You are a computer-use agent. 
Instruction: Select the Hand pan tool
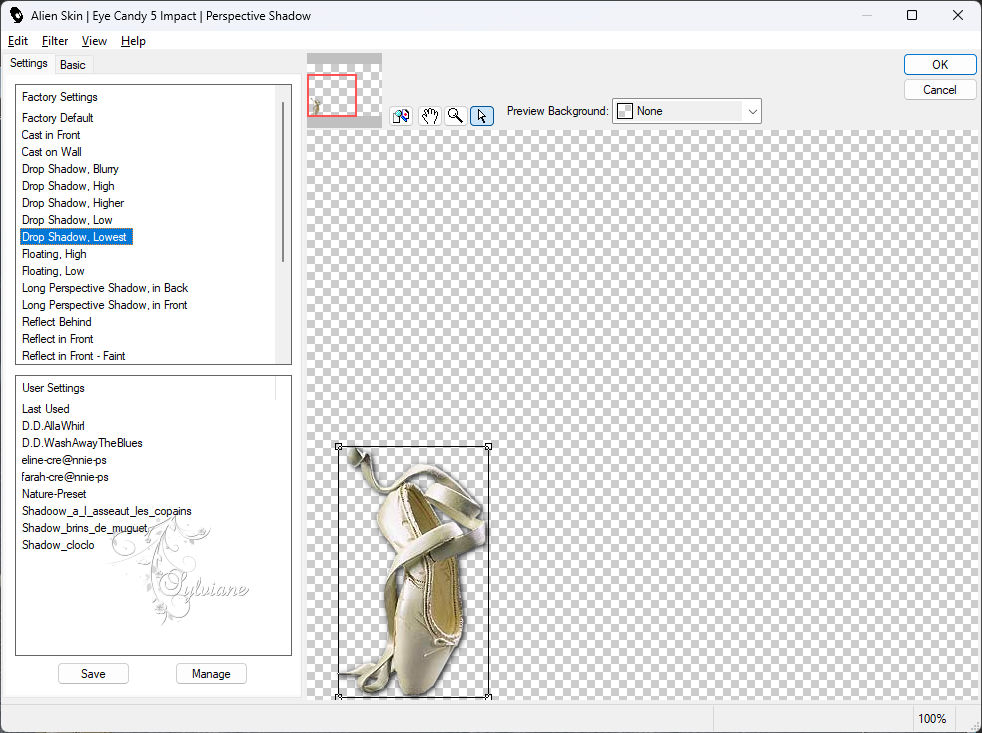coord(429,116)
